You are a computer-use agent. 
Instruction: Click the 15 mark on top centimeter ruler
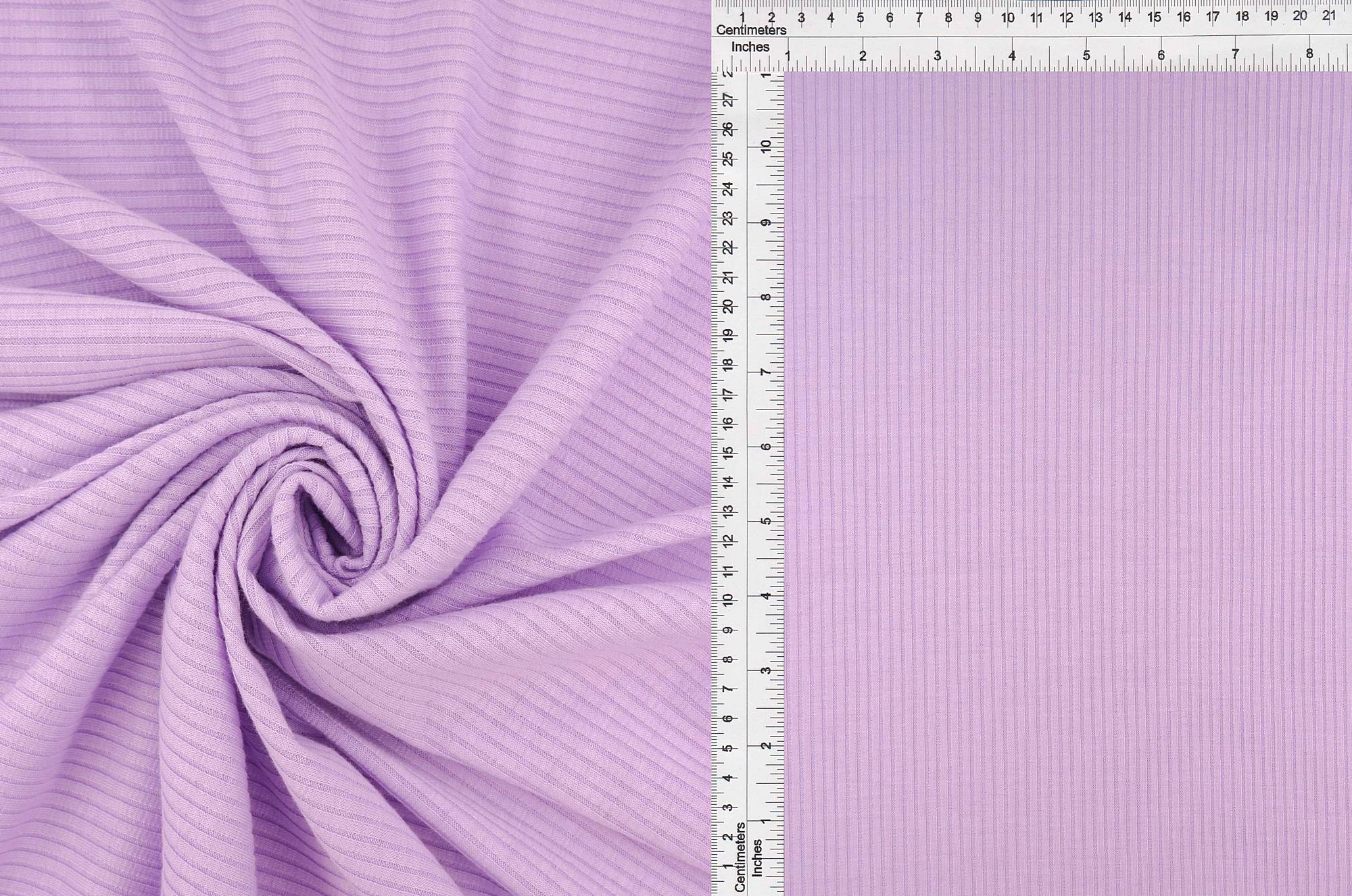coord(1155,18)
